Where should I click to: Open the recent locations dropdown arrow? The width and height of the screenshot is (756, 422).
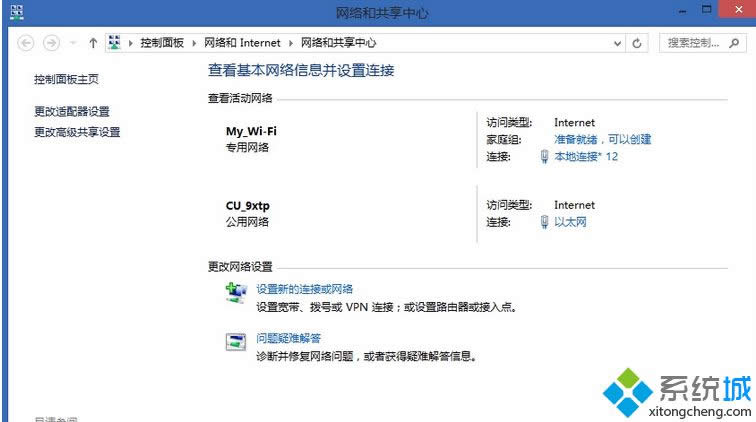[x=73, y=43]
